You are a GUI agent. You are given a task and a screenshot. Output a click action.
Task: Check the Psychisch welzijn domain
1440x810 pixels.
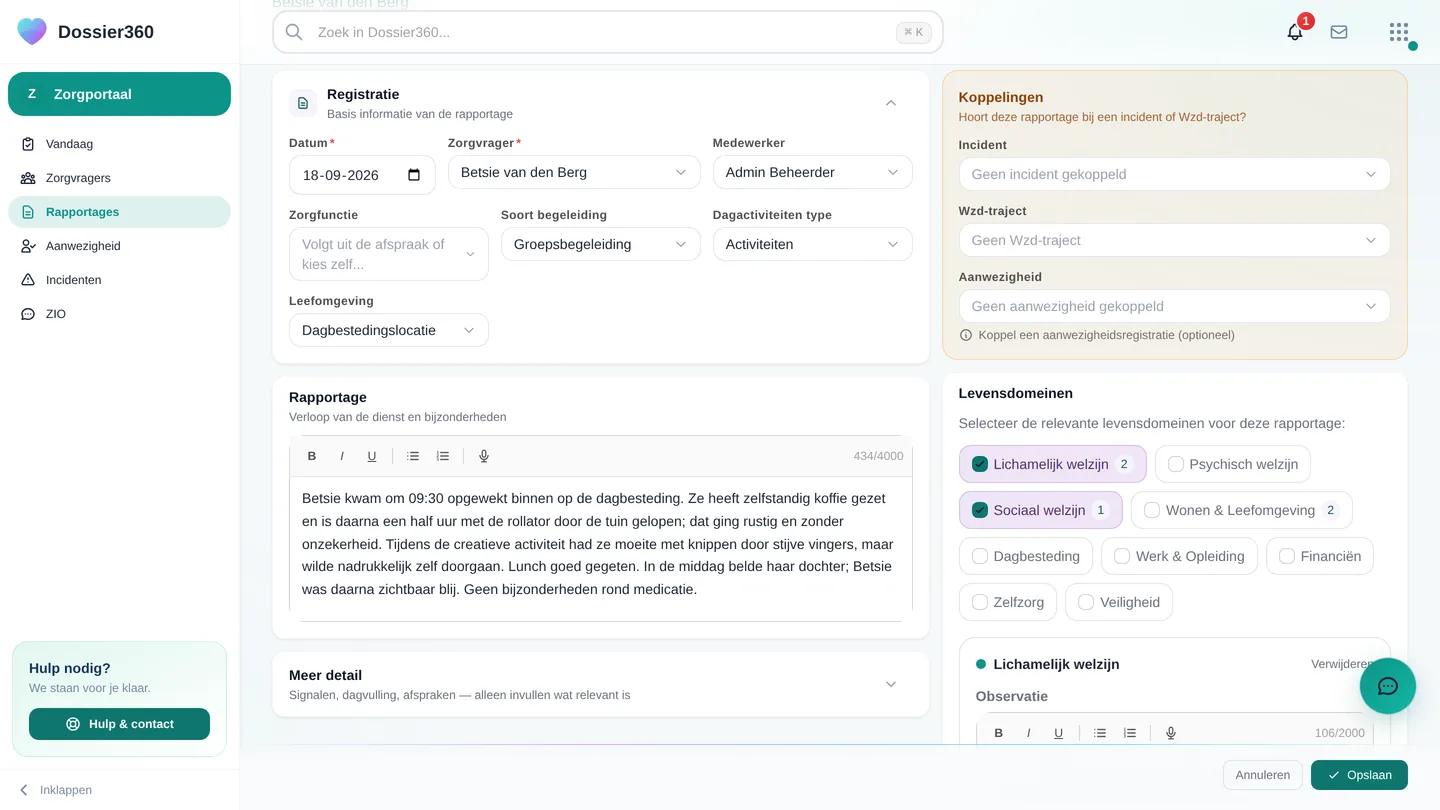pyautogui.click(x=1176, y=464)
